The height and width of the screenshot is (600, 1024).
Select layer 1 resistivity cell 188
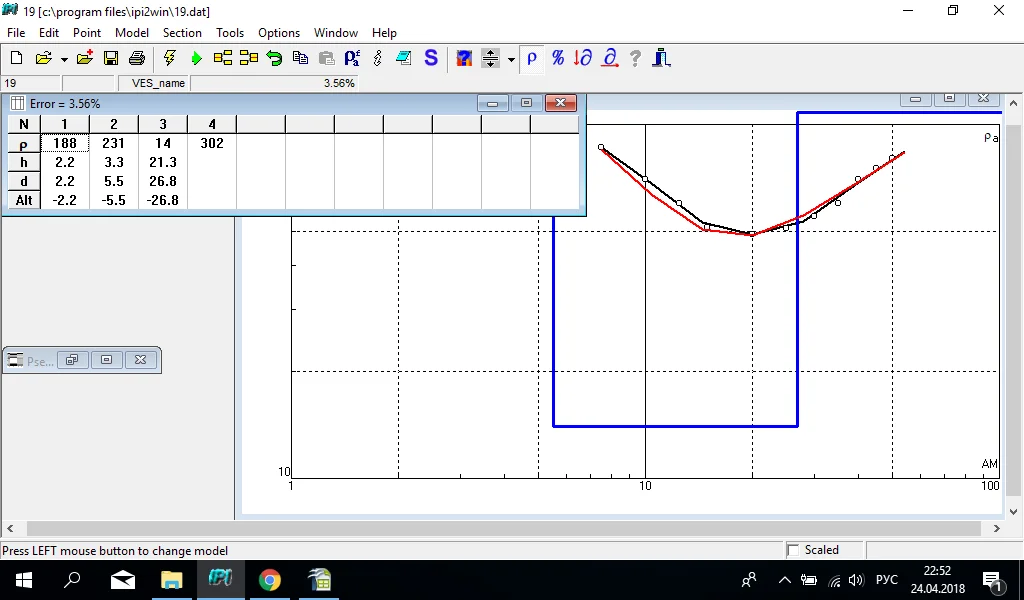(65, 143)
